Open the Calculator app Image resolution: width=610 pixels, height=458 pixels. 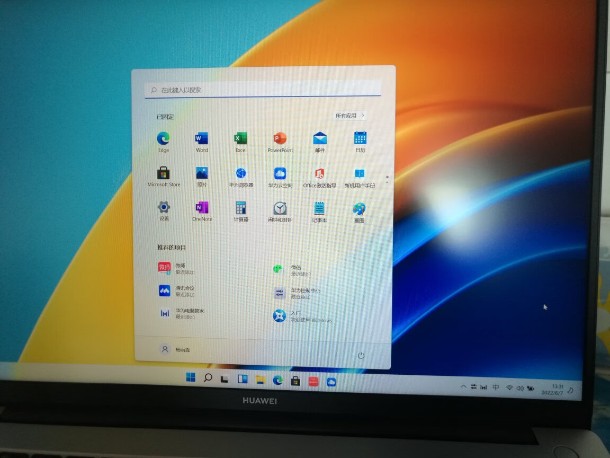(241, 208)
